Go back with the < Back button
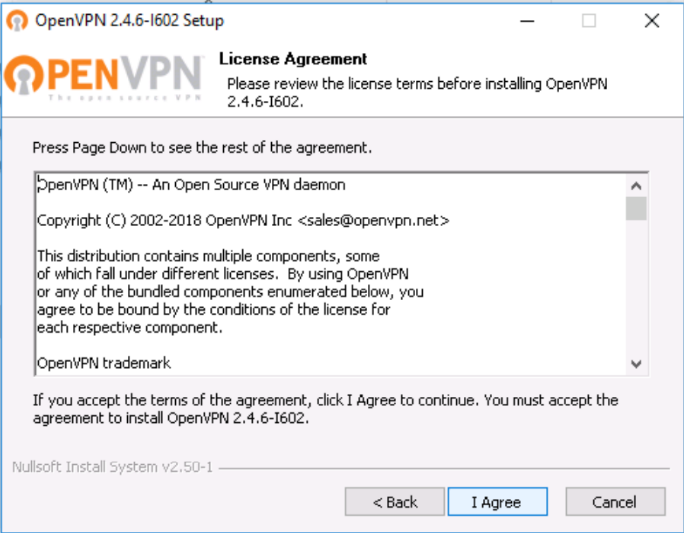This screenshot has height=533, width=684. 395,502
